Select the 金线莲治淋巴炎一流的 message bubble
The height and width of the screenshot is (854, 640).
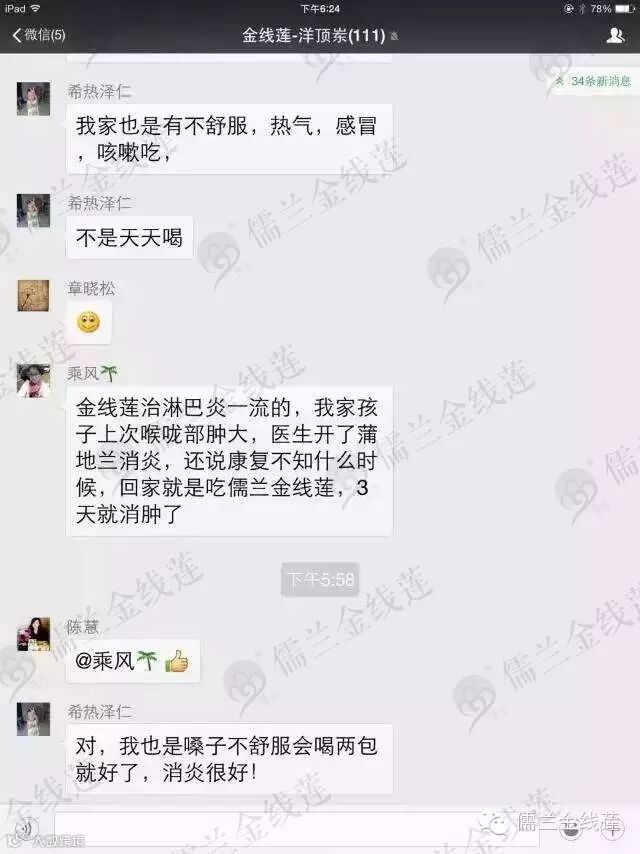[229, 461]
